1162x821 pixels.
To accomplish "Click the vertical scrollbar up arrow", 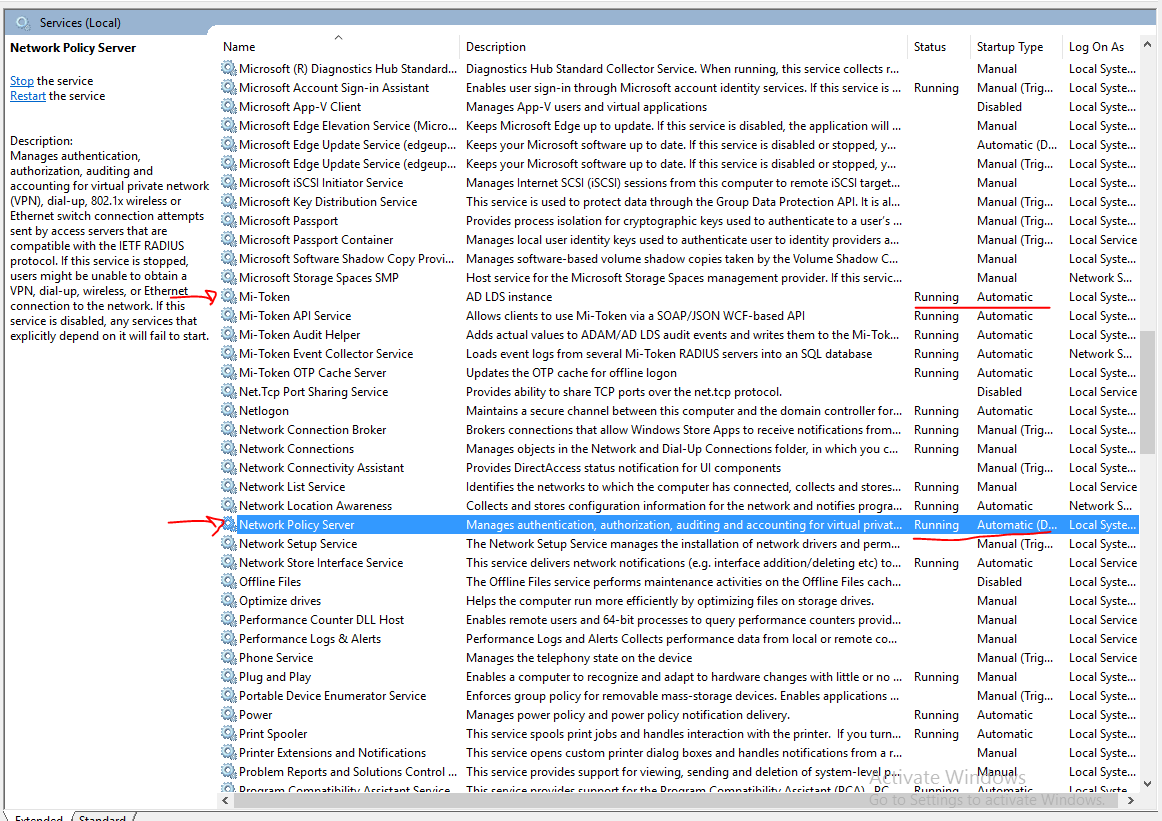I will click(1147, 44).
